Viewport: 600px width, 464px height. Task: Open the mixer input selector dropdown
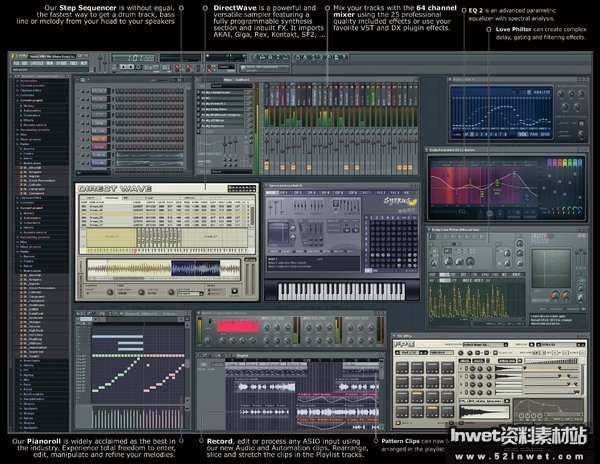(230, 86)
